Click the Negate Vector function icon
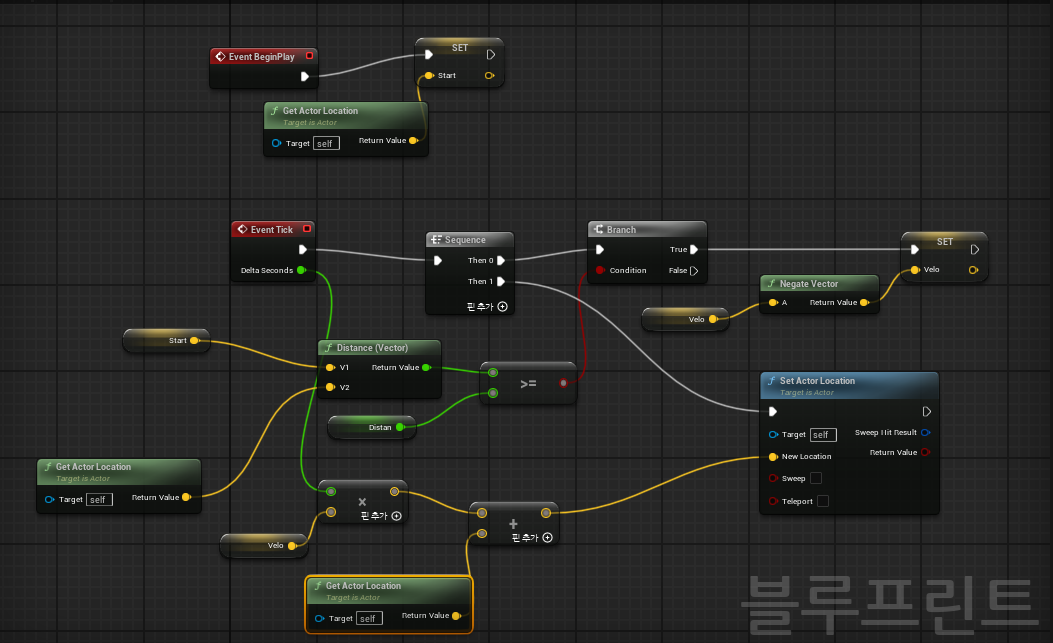Image resolution: width=1053 pixels, height=643 pixels. click(x=772, y=284)
